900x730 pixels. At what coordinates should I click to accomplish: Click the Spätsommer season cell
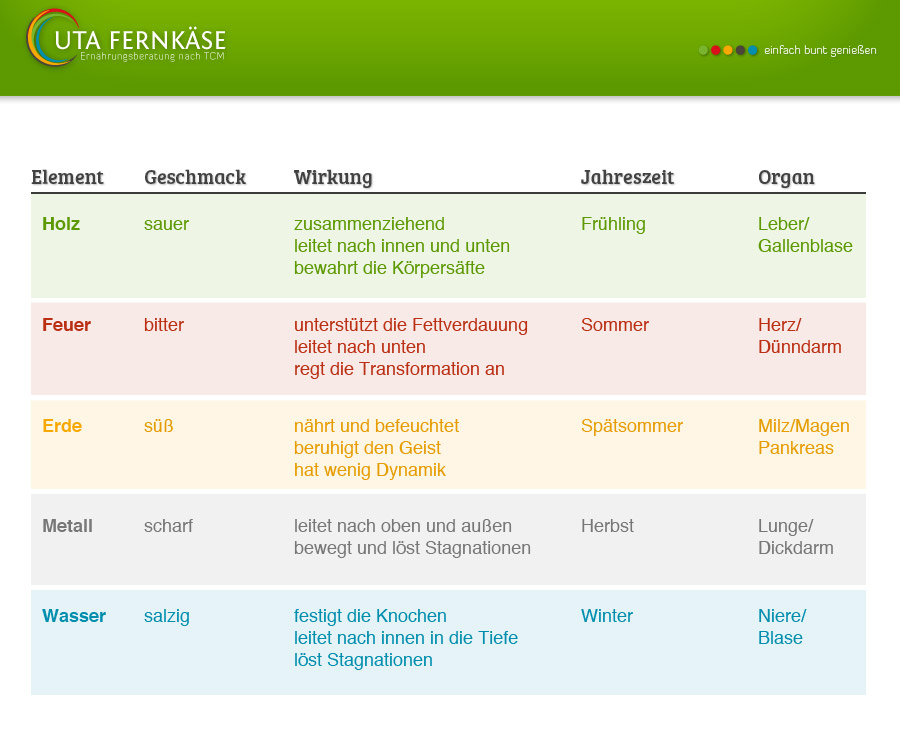click(632, 426)
